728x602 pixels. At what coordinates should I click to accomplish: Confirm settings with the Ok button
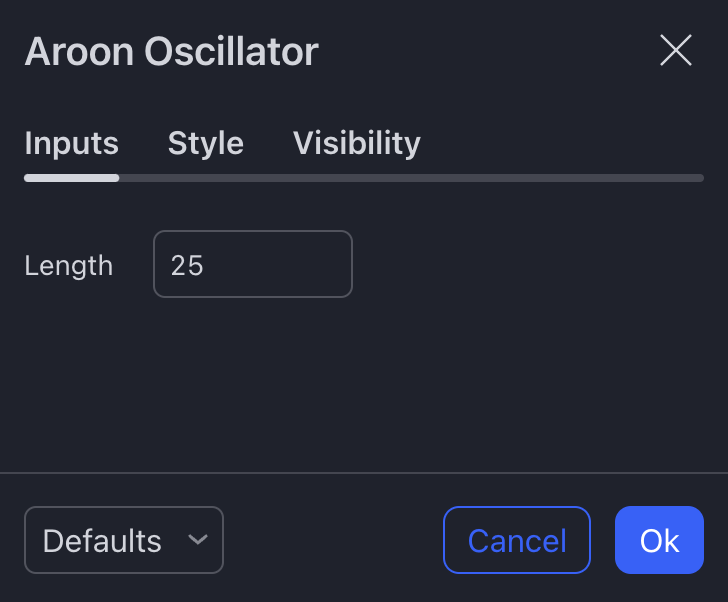[659, 540]
